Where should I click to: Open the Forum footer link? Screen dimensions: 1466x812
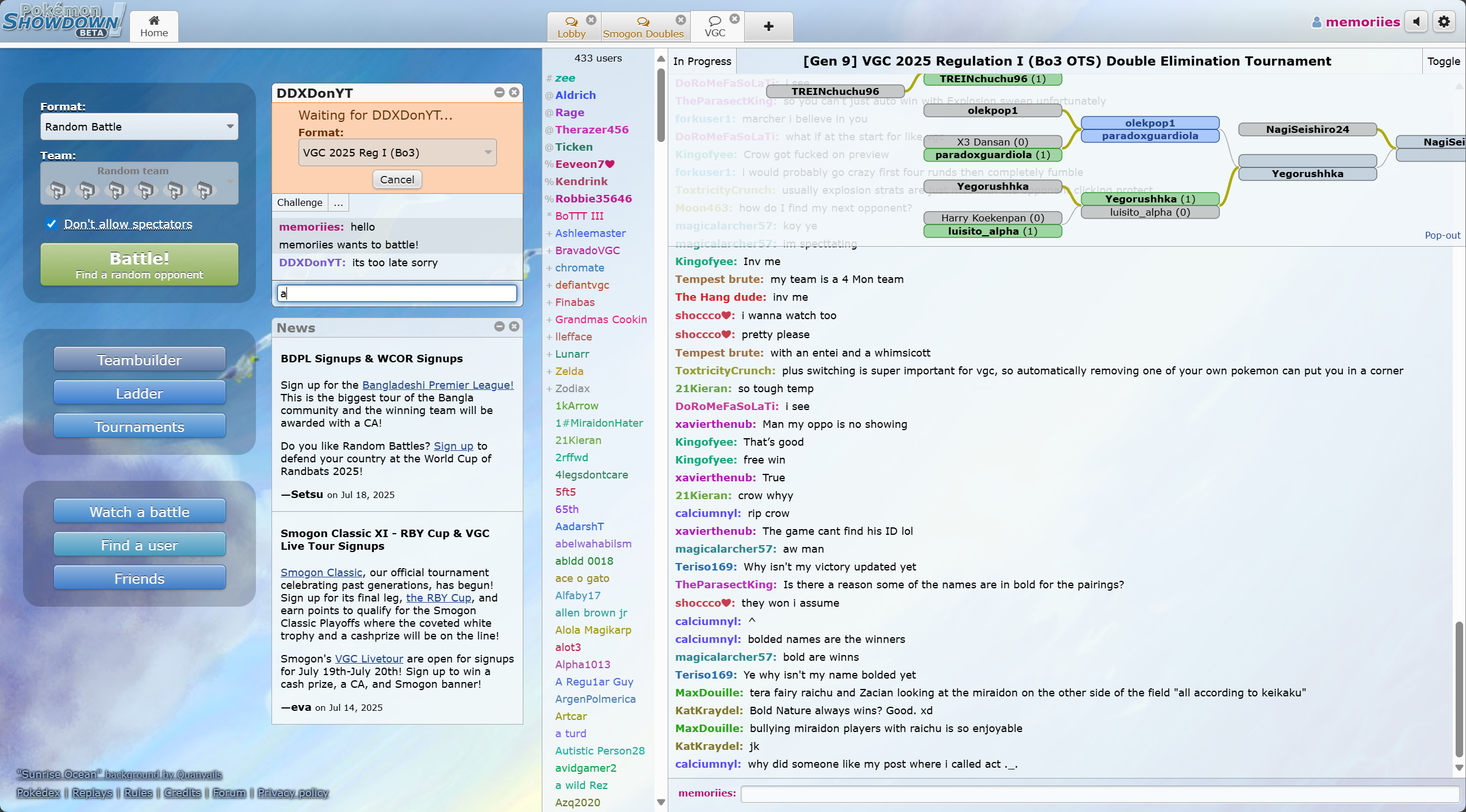click(229, 792)
